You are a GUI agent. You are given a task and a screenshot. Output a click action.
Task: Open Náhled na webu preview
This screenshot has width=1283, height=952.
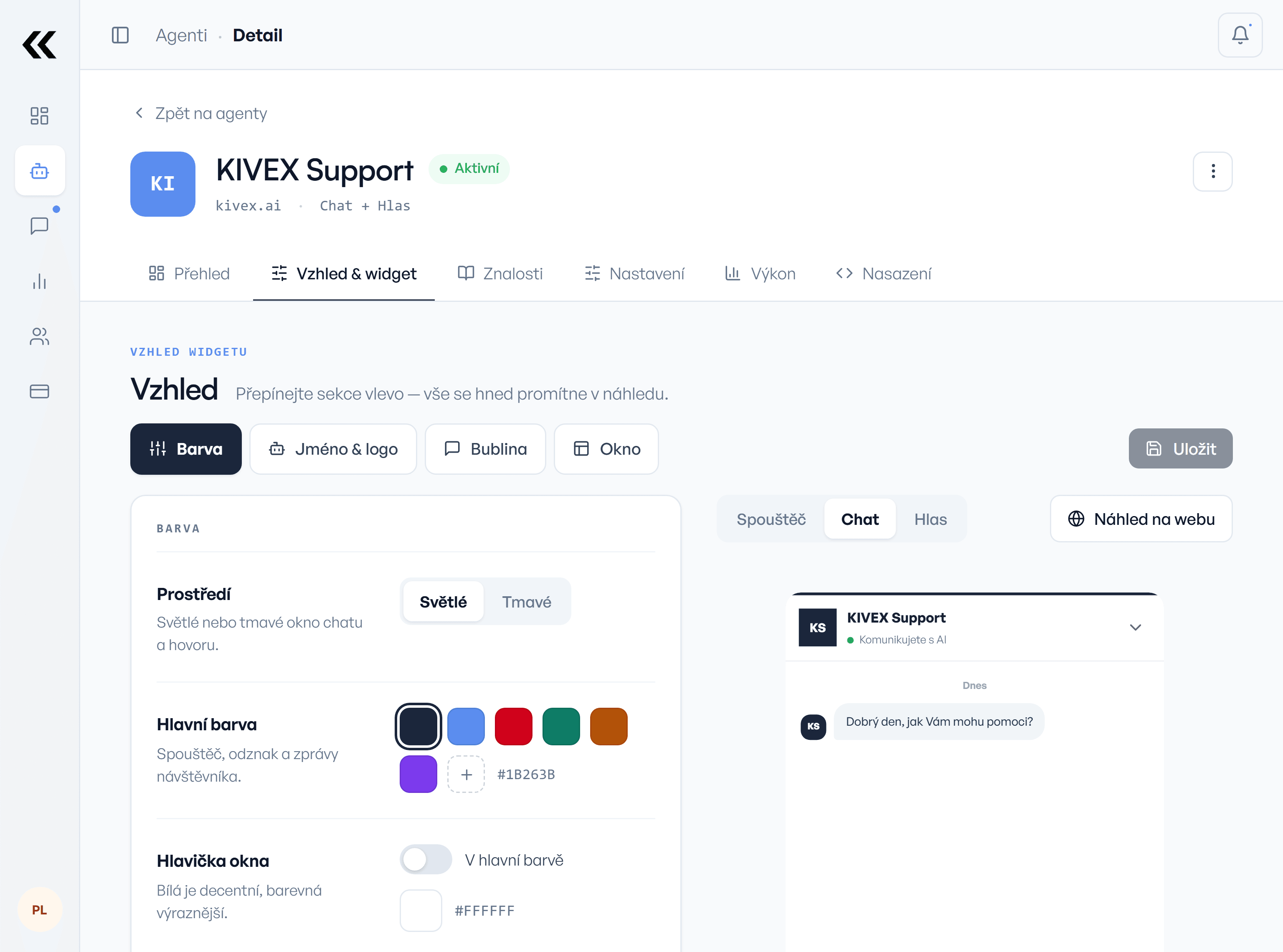[x=1141, y=519]
